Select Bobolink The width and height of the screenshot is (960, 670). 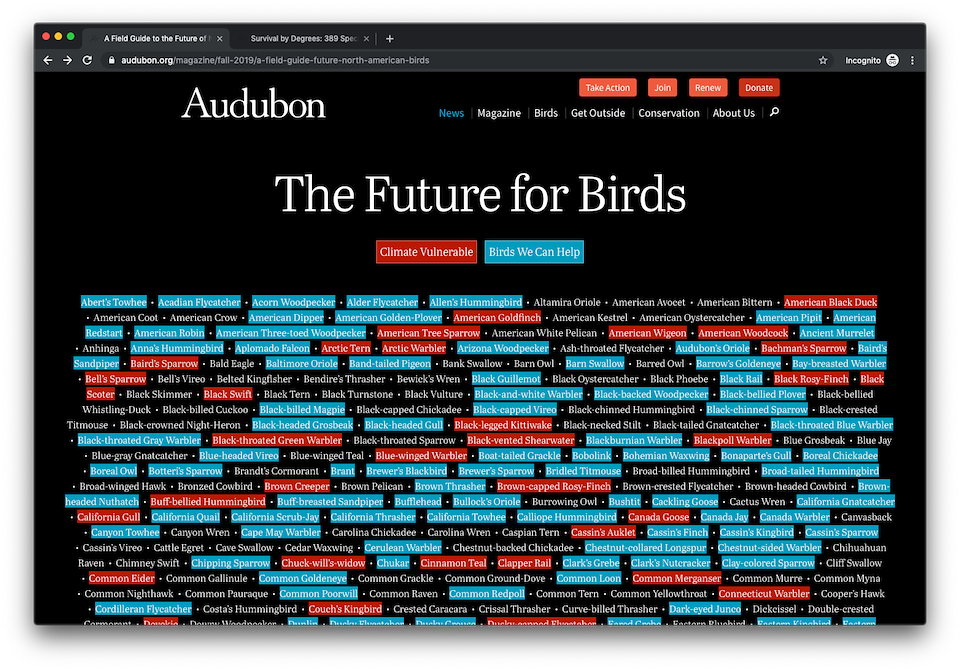(591, 455)
